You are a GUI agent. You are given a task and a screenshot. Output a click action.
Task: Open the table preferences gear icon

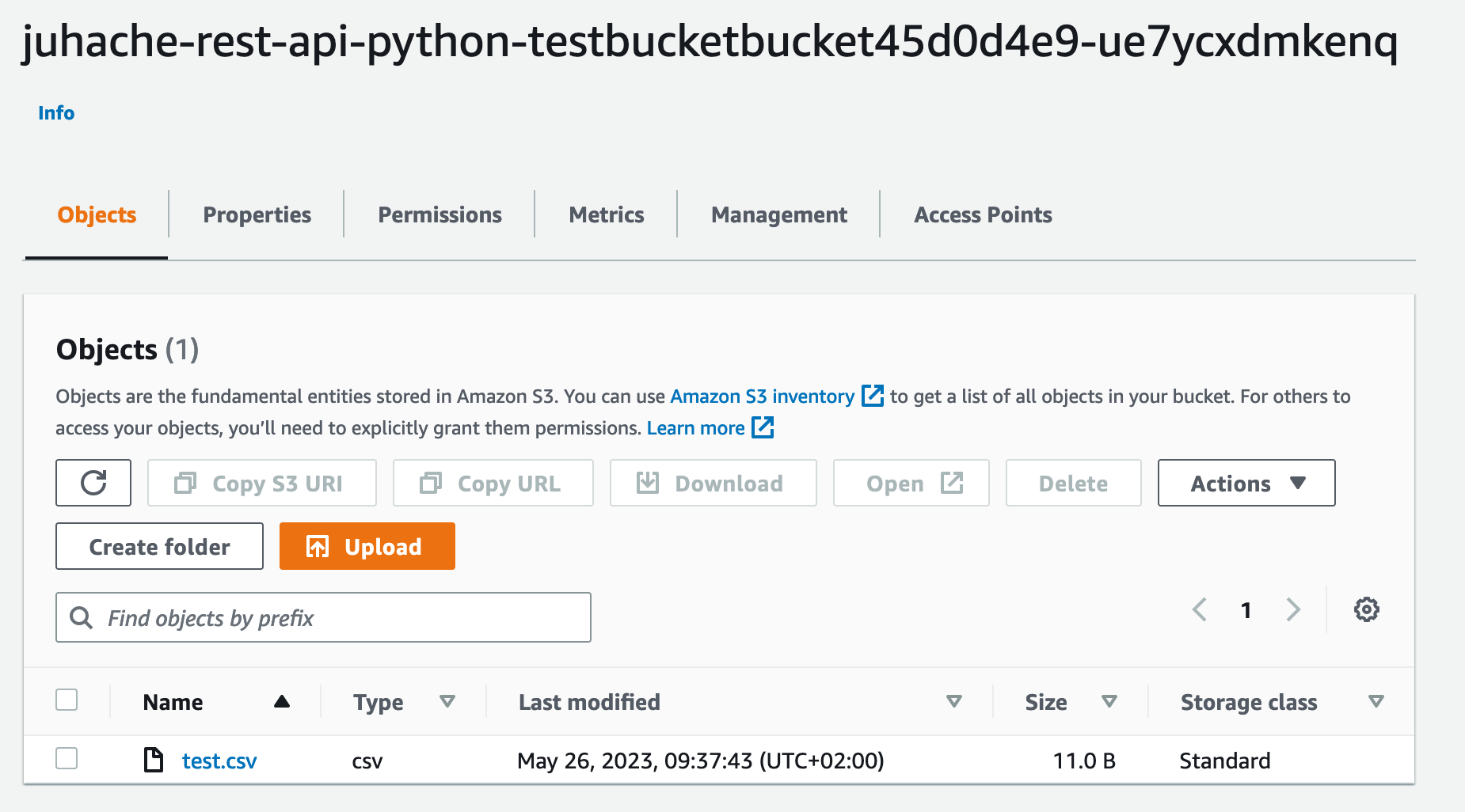click(1366, 609)
